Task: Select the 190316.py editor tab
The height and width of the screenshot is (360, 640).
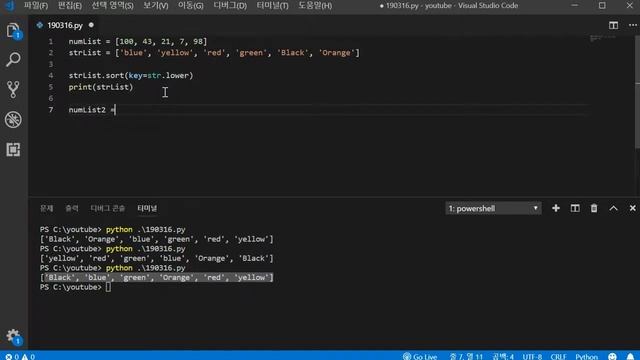Action: point(64,25)
